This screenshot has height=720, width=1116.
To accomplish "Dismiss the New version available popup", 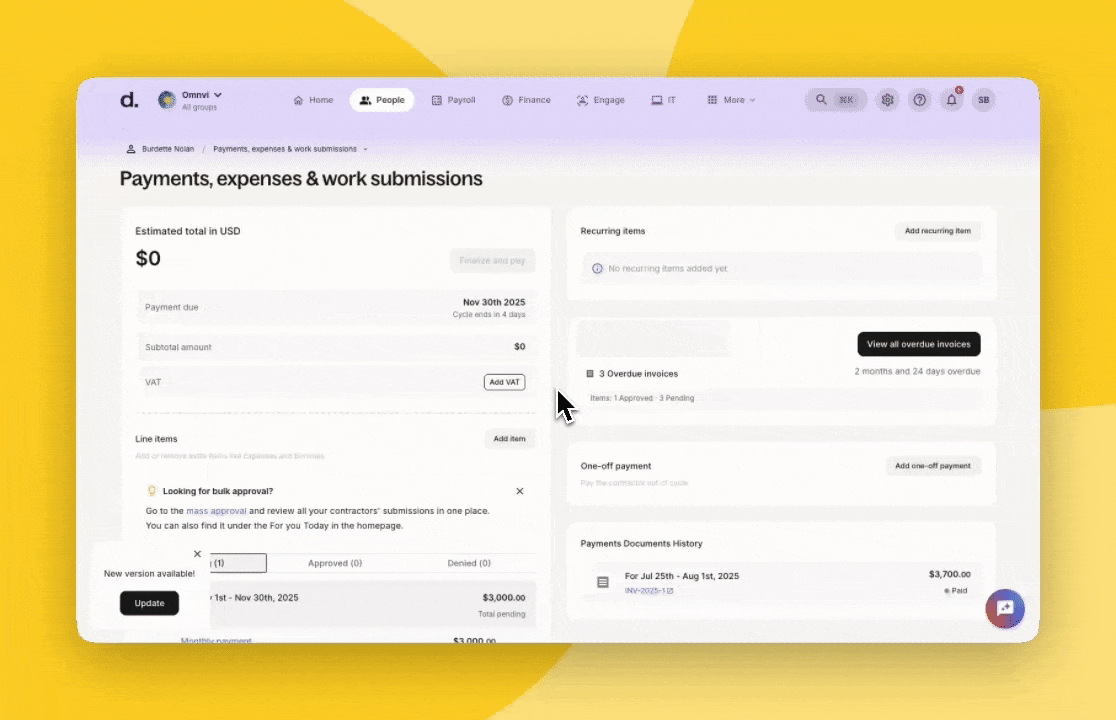I will point(197,554).
